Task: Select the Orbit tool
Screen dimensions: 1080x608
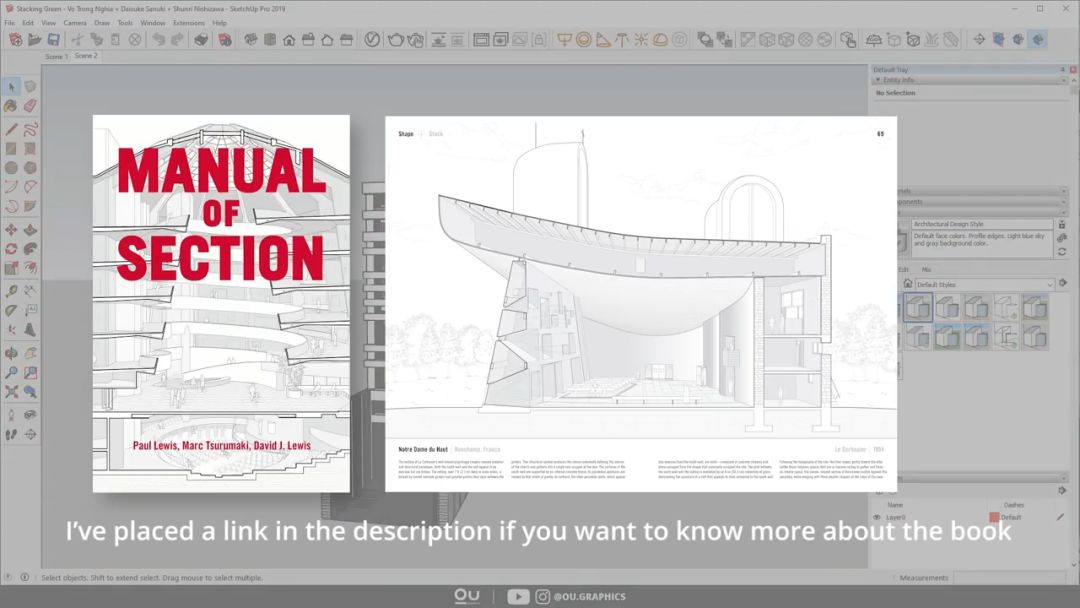Action: [x=11, y=353]
